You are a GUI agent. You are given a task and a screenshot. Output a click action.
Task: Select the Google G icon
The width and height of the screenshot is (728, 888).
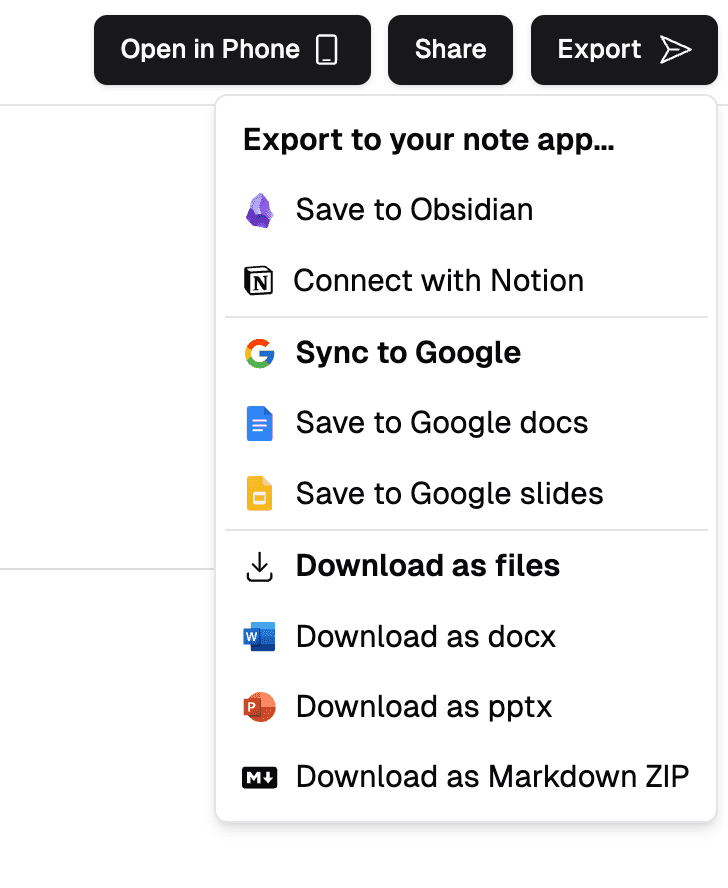(259, 352)
